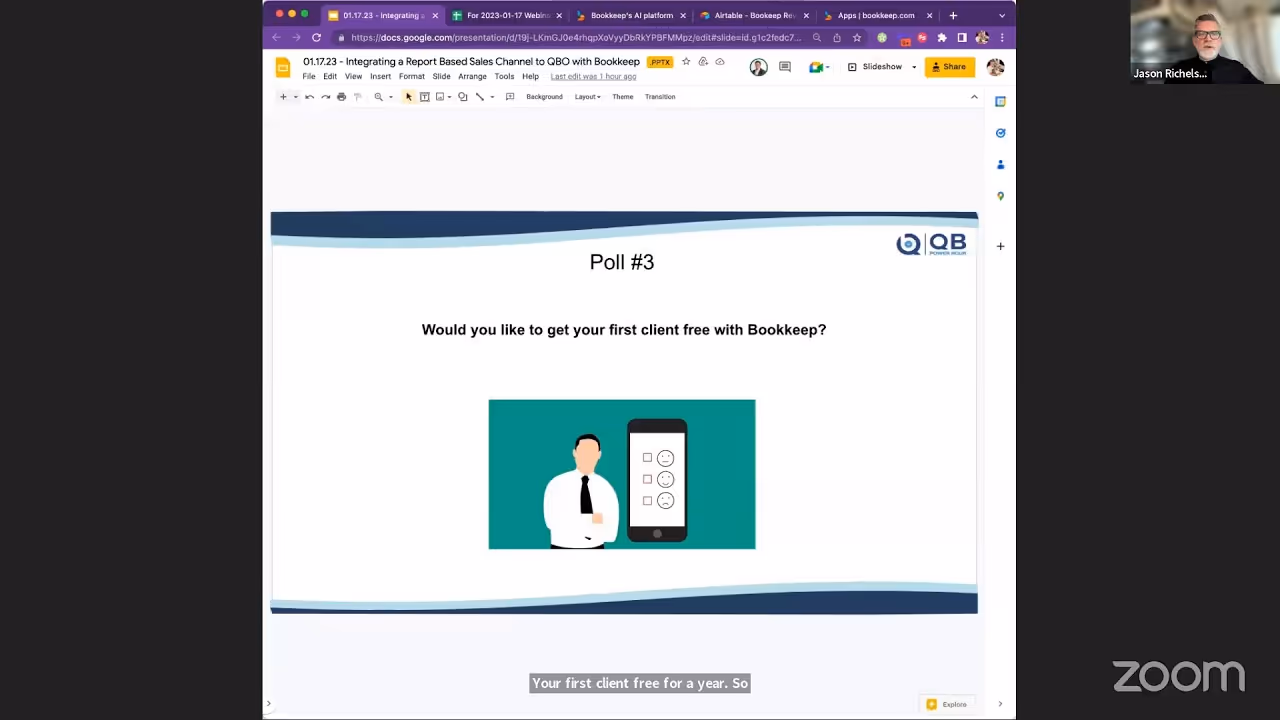
Task: Click the get add-ons plus icon
Action: click(1000, 246)
